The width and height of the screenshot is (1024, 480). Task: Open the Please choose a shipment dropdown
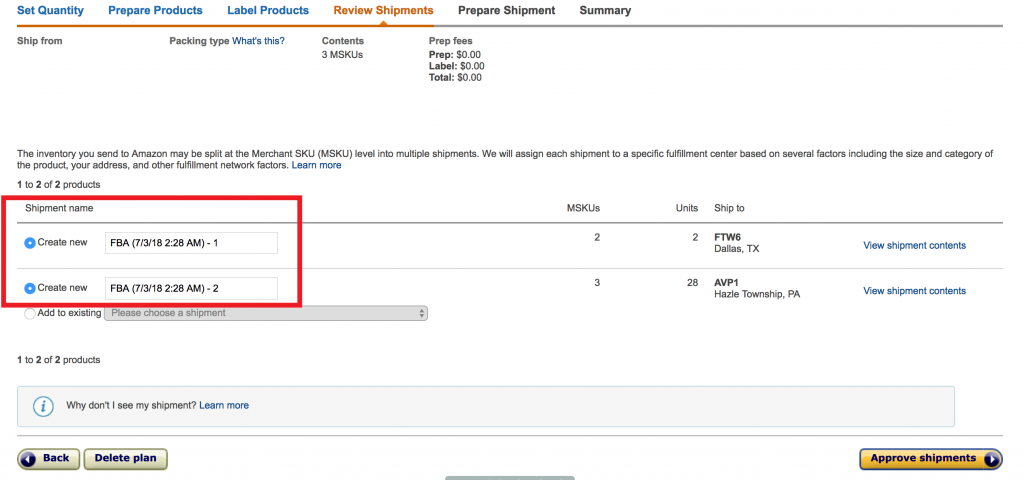click(x=266, y=313)
